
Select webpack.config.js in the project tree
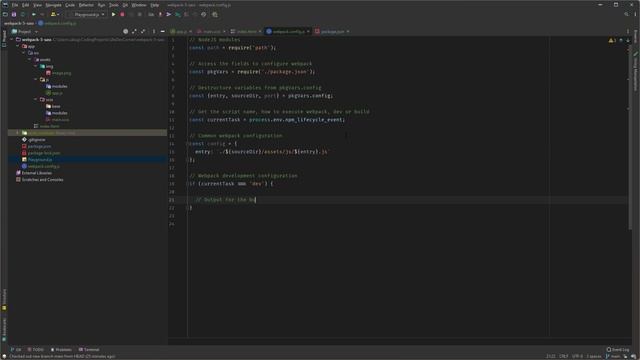point(43,166)
